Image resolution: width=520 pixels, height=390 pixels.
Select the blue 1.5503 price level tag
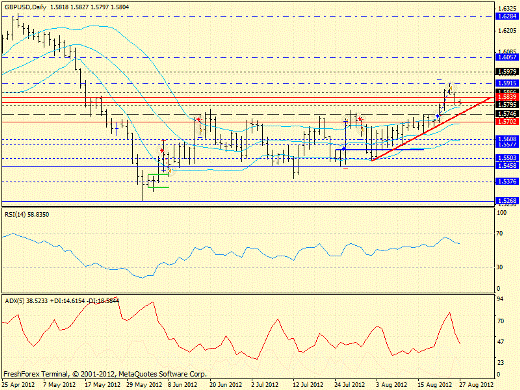(x=507, y=158)
